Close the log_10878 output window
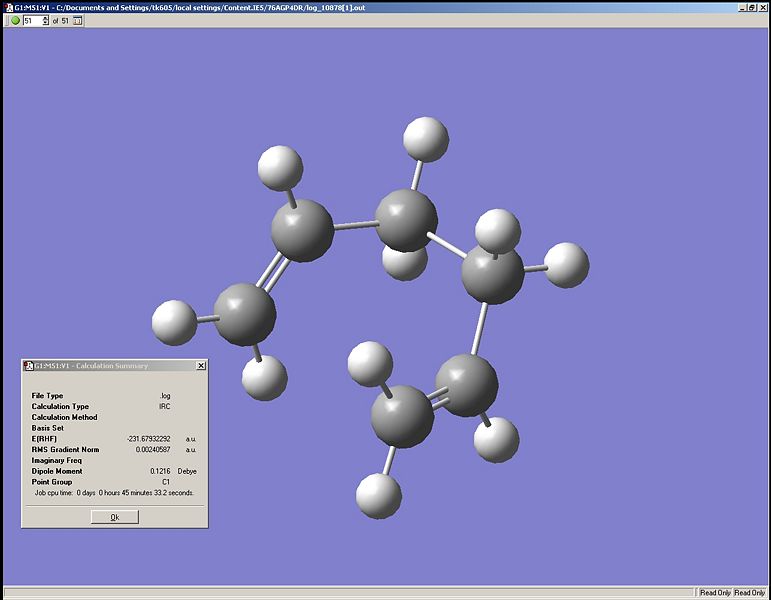 point(761,7)
